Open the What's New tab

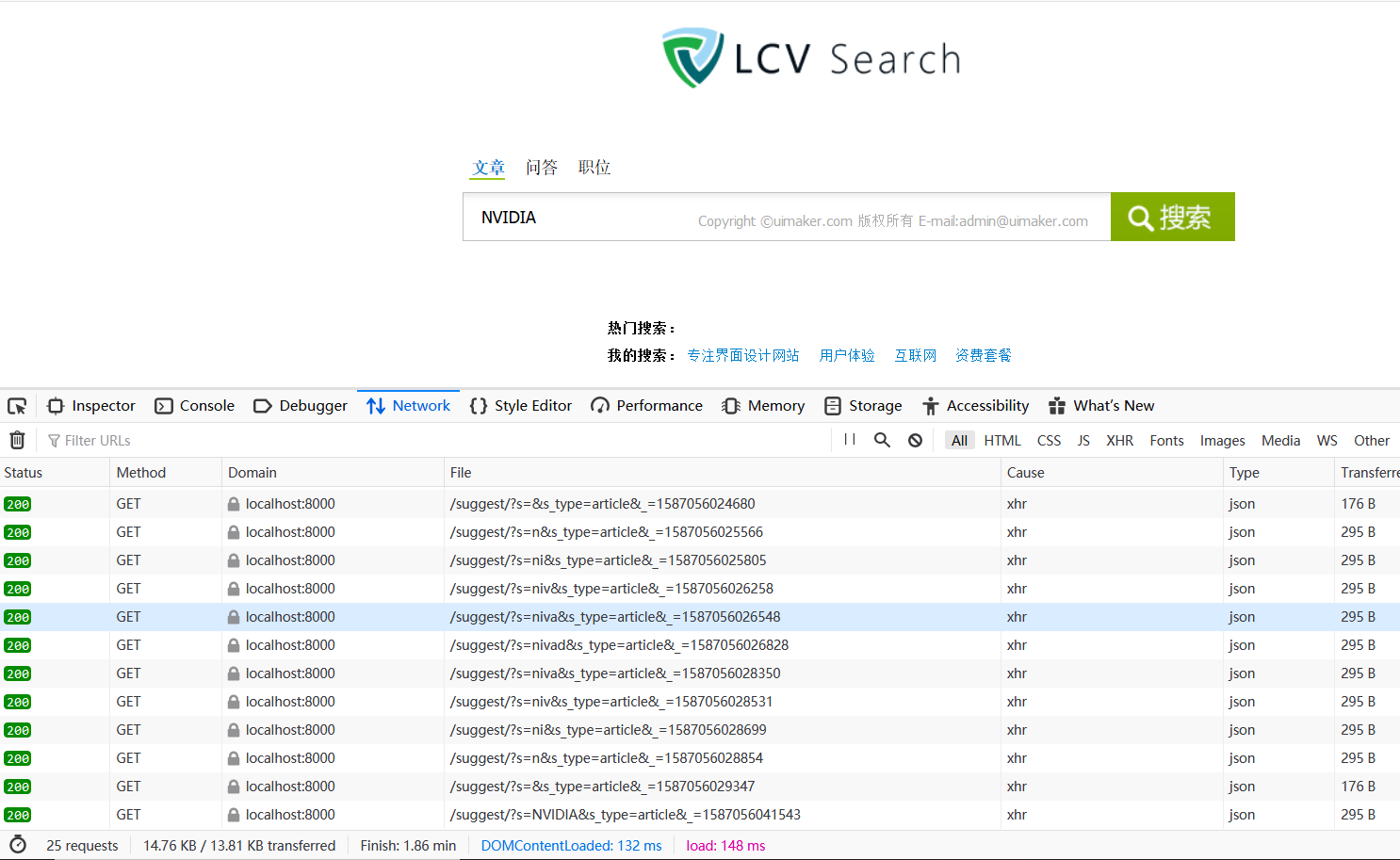(1101, 406)
